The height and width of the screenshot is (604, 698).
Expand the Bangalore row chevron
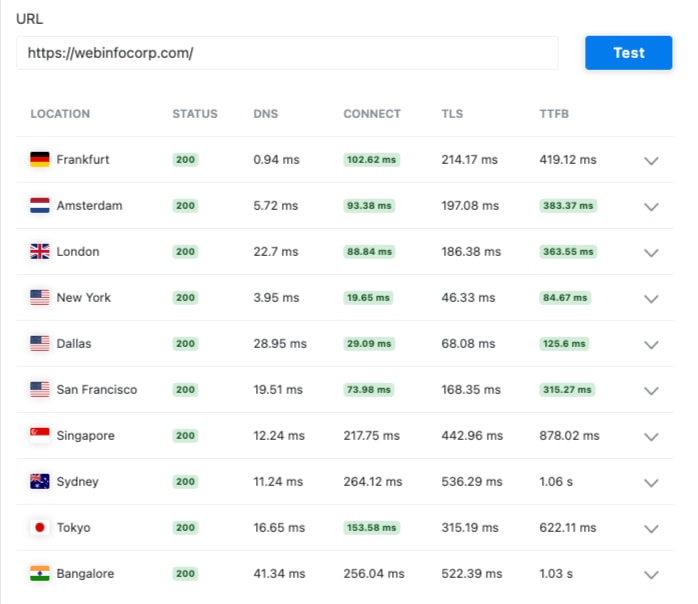(651, 575)
